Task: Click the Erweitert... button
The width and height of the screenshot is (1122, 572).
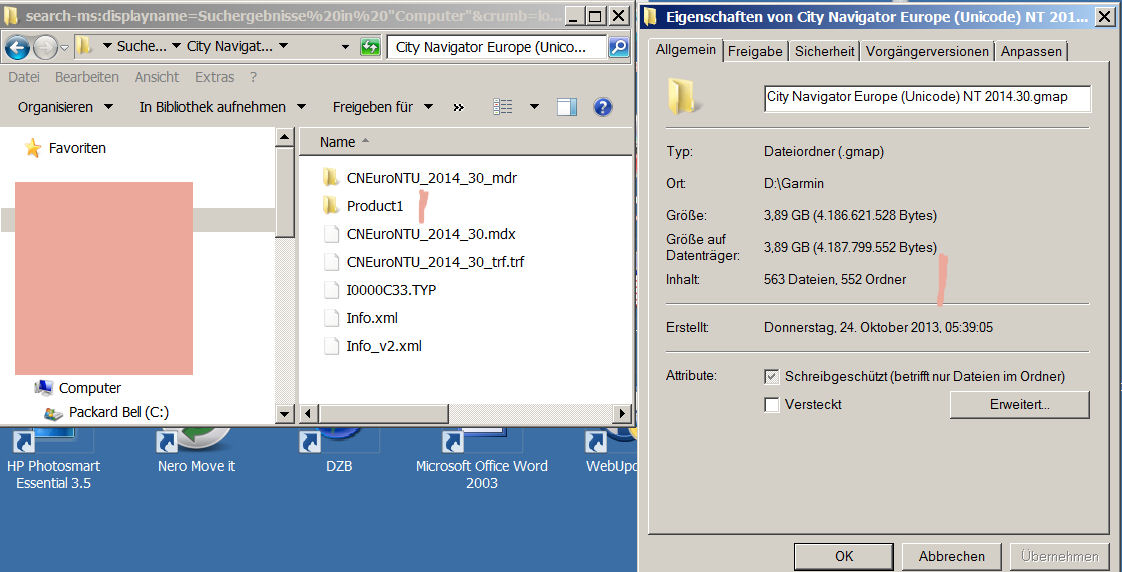Action: [x=1020, y=404]
